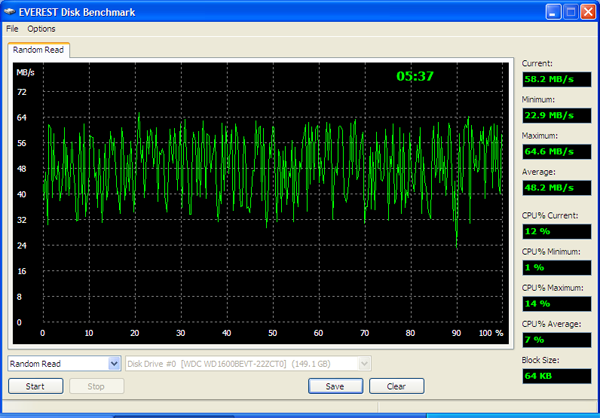
Task: Click the EVEREST disk icon in title bar
Action: click(9, 12)
